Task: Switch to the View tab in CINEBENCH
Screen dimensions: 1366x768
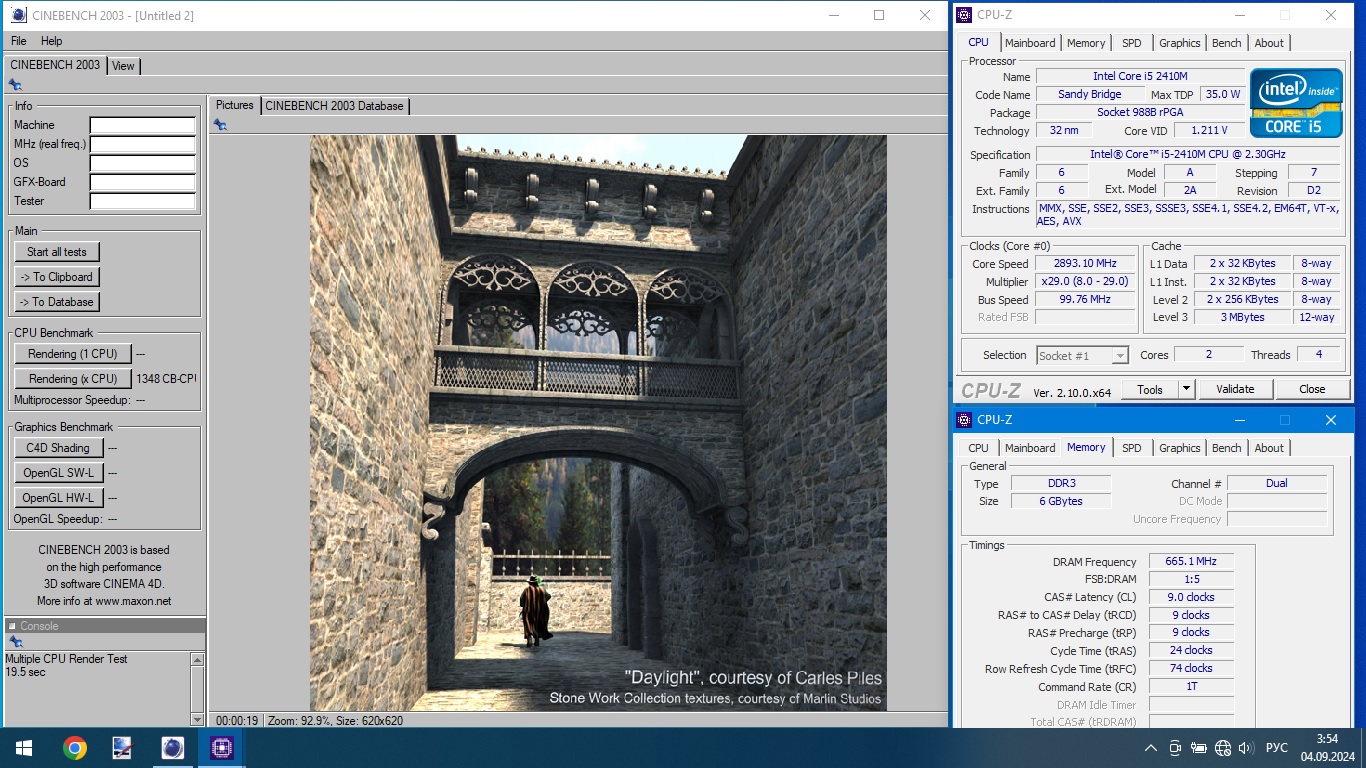Action: coord(123,66)
